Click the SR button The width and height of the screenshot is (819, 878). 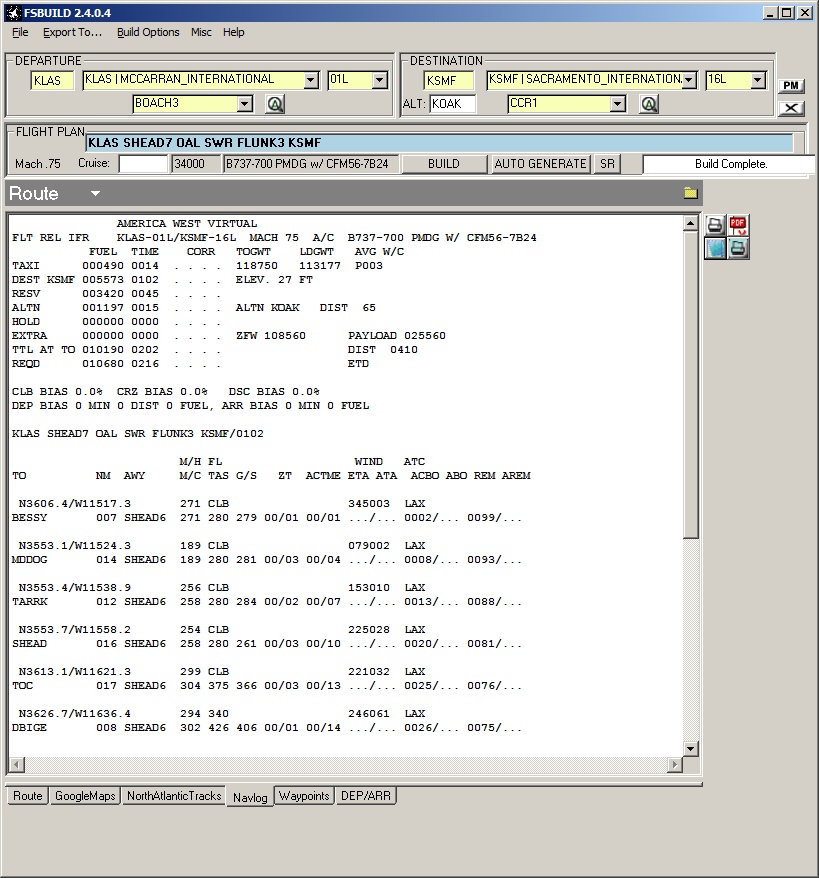point(607,164)
